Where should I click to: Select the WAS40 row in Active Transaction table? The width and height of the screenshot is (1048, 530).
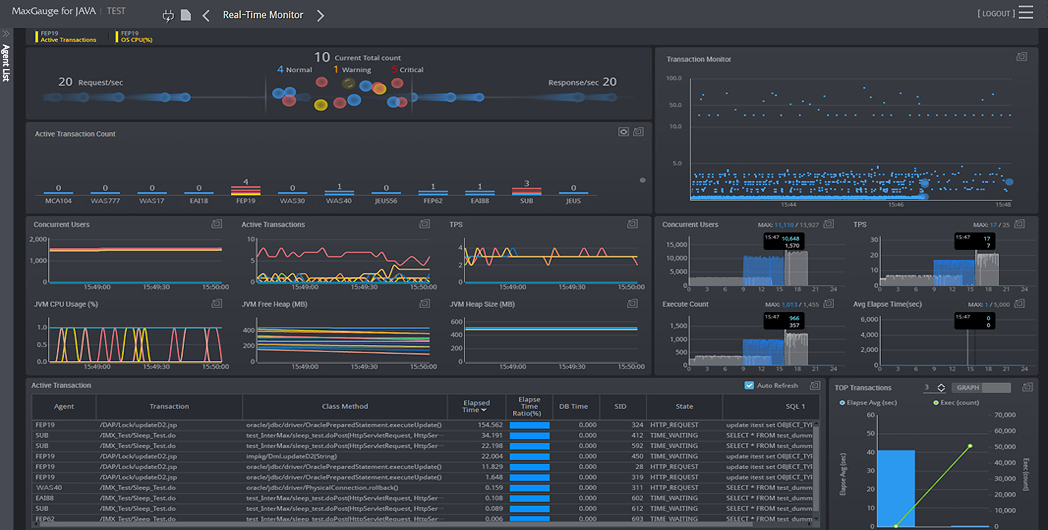[422, 487]
